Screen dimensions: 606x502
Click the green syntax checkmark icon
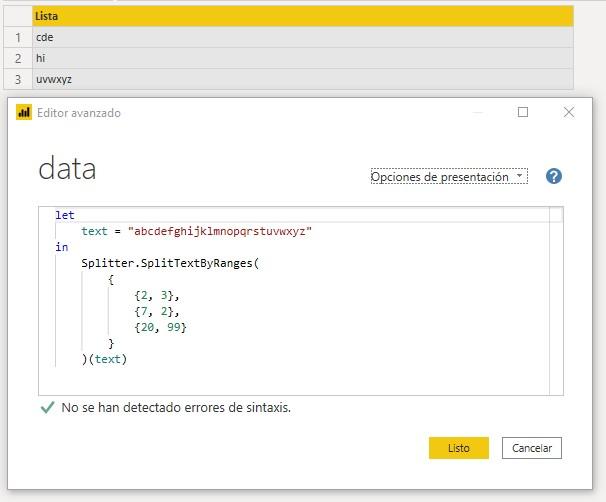[48, 407]
